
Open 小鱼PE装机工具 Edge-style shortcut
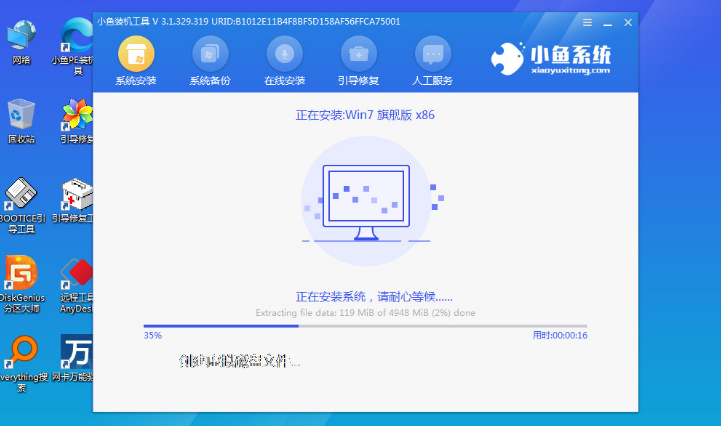pyautogui.click(x=75, y=40)
